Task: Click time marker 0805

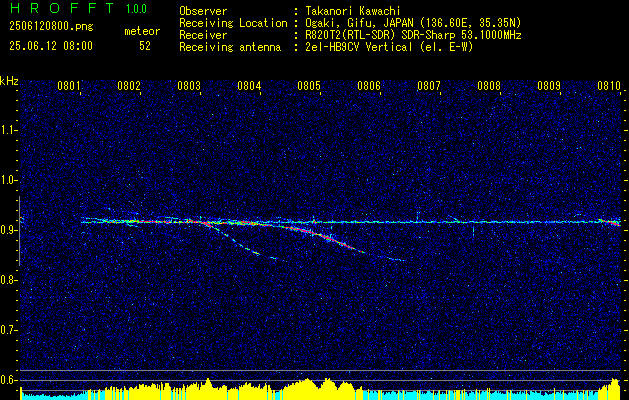Action: click(308, 85)
